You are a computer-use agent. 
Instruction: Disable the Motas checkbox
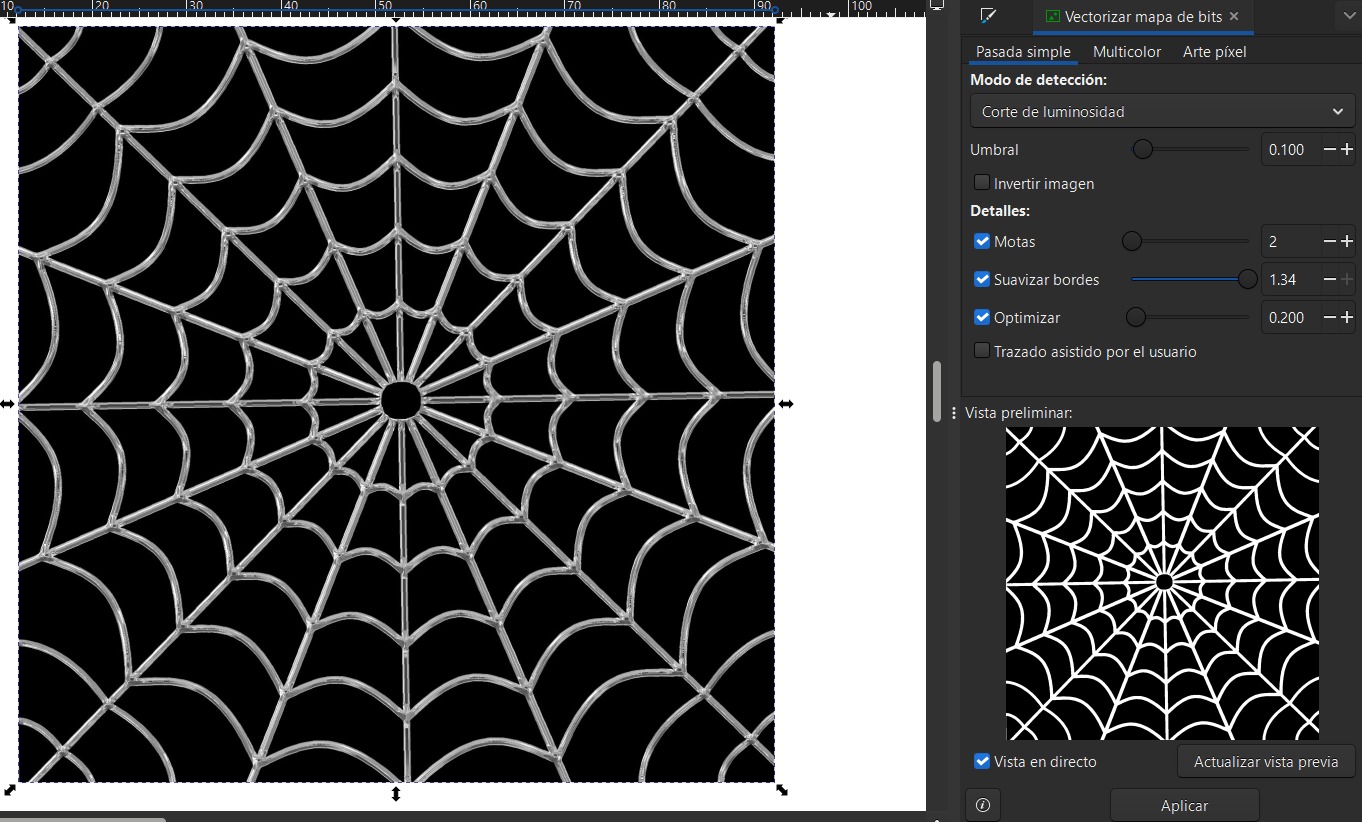(982, 241)
